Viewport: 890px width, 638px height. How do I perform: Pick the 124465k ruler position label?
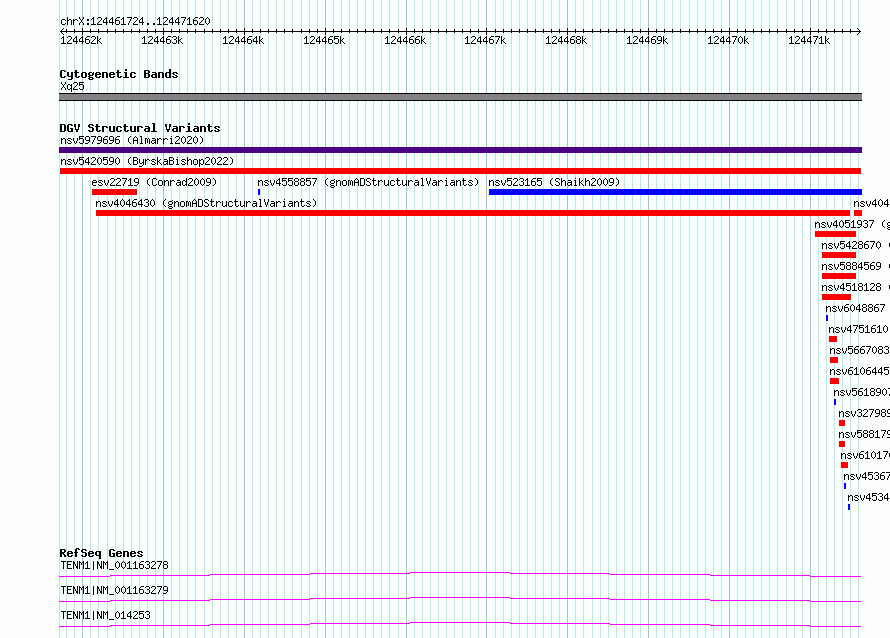coord(324,40)
